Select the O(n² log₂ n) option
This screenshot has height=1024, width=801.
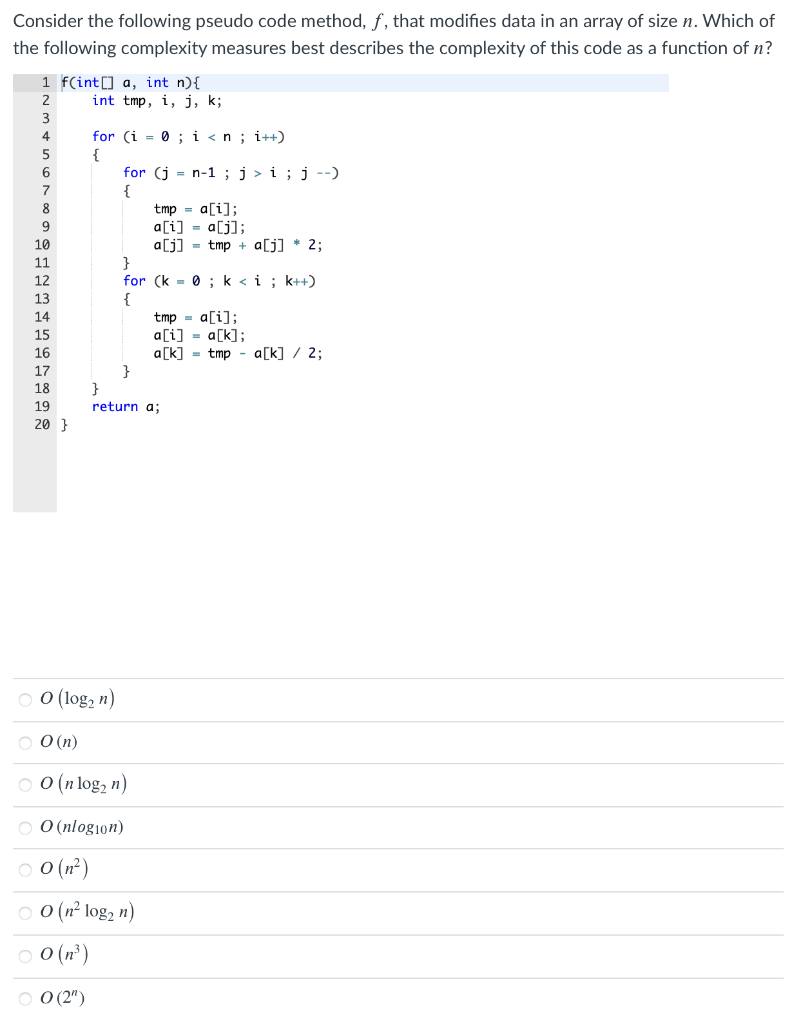click(x=24, y=912)
